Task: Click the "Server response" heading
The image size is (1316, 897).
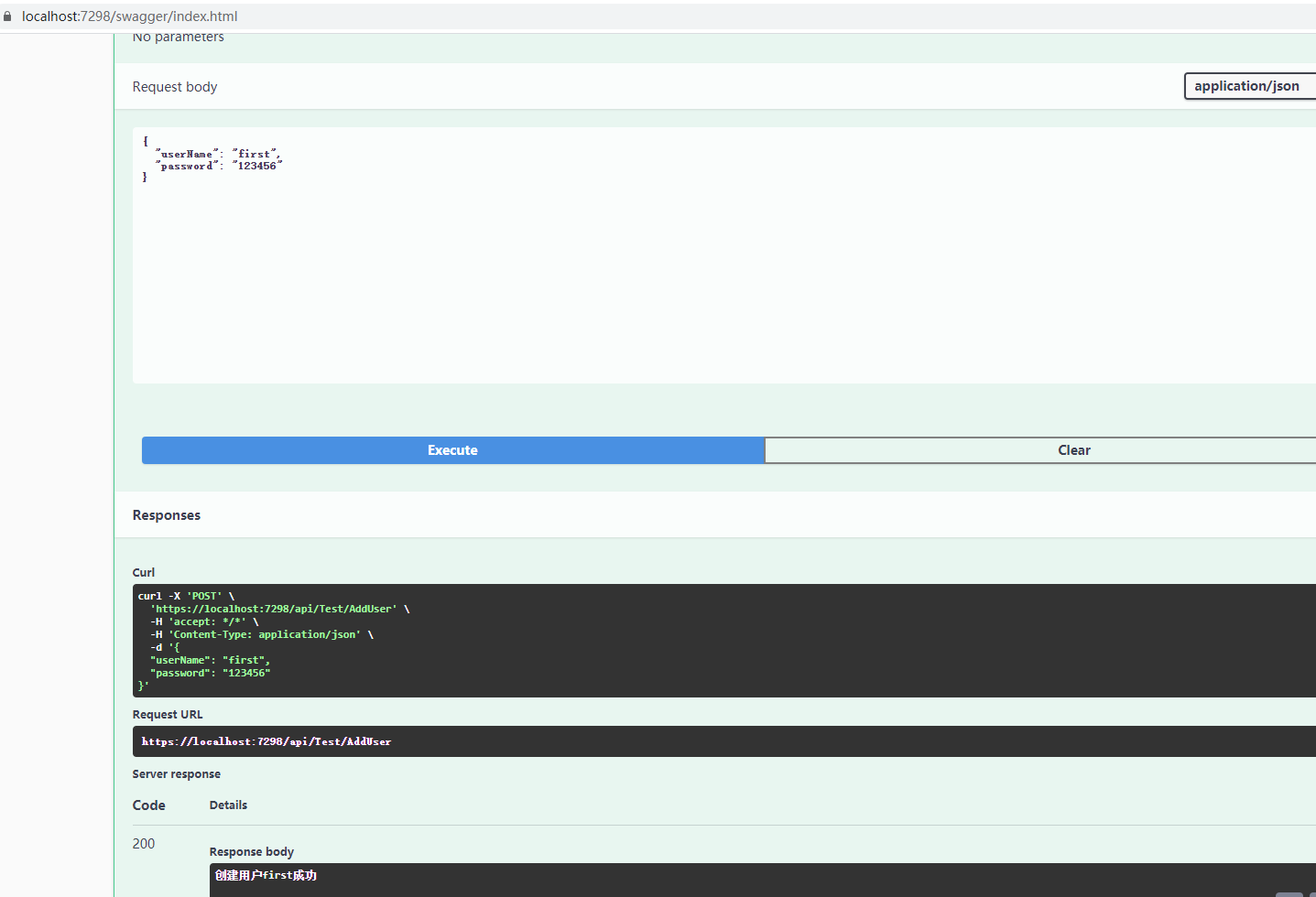Action: (x=177, y=774)
